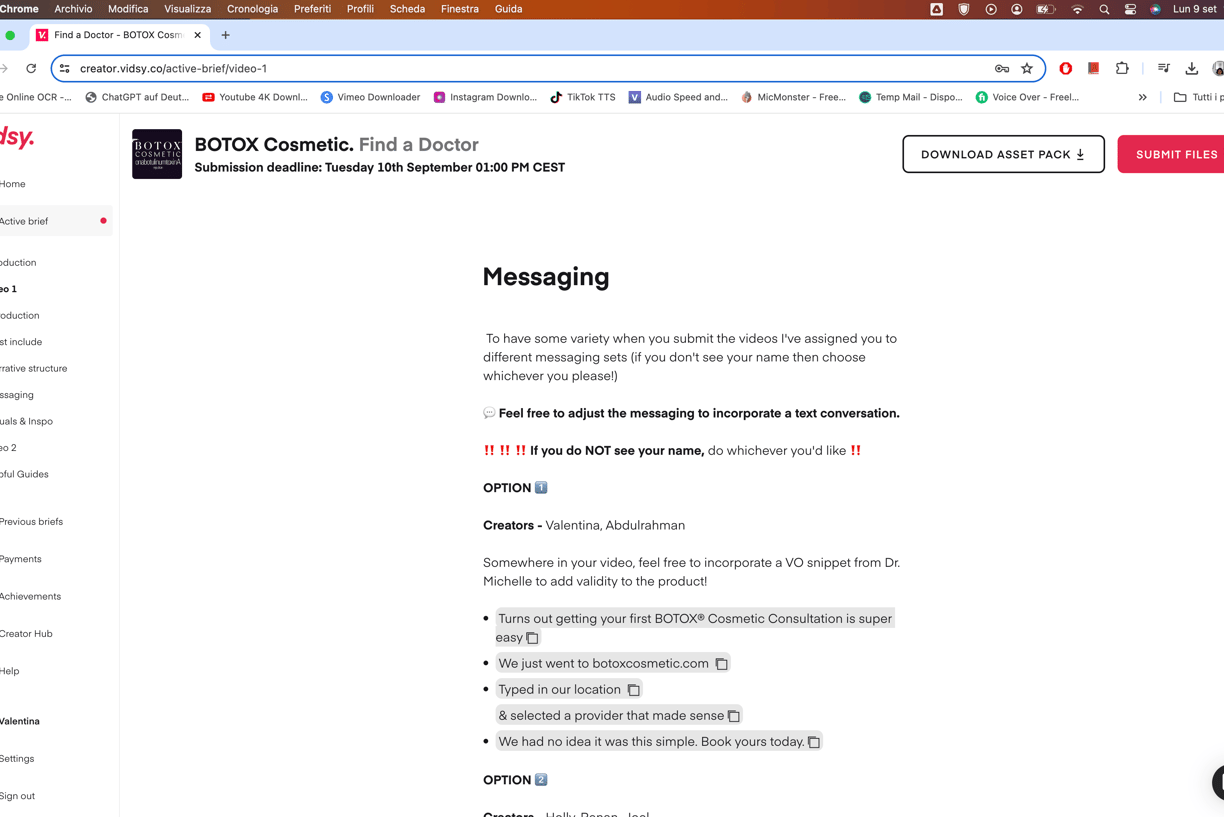Open the Preferiti menu
The image size is (1224, 817).
pos(313,9)
